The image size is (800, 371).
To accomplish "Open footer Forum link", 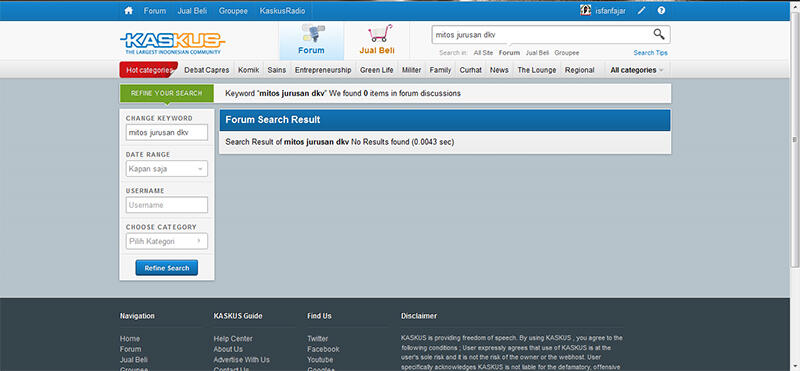I will [x=130, y=349].
